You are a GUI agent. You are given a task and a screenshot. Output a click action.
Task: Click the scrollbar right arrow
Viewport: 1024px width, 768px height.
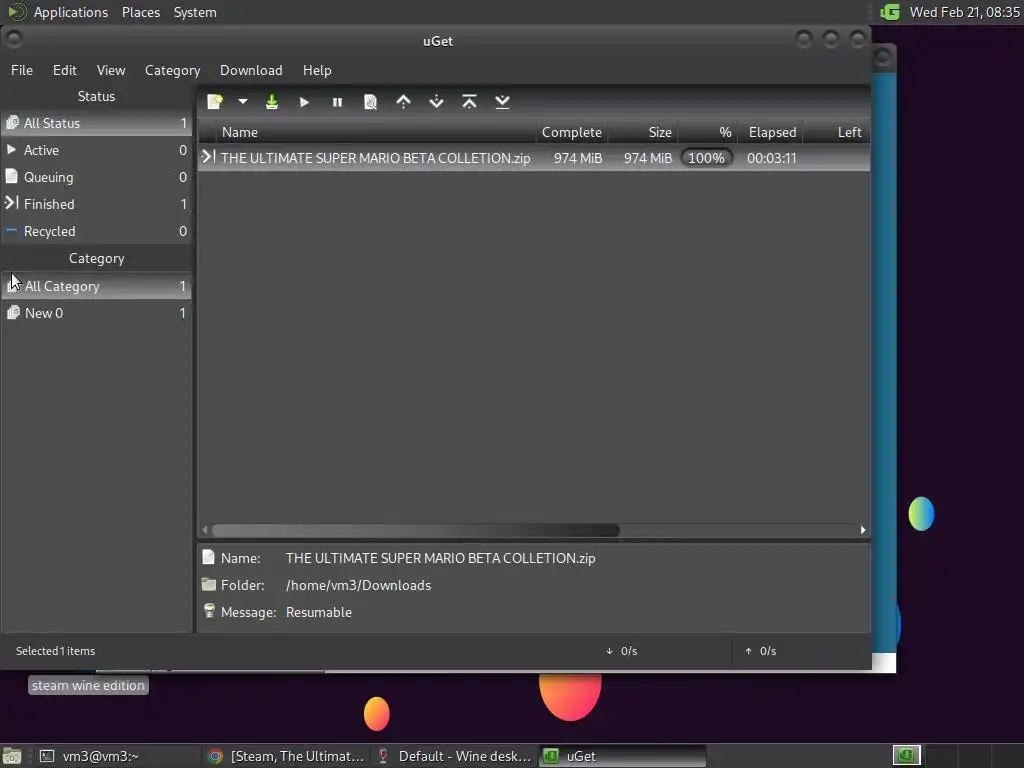(863, 530)
